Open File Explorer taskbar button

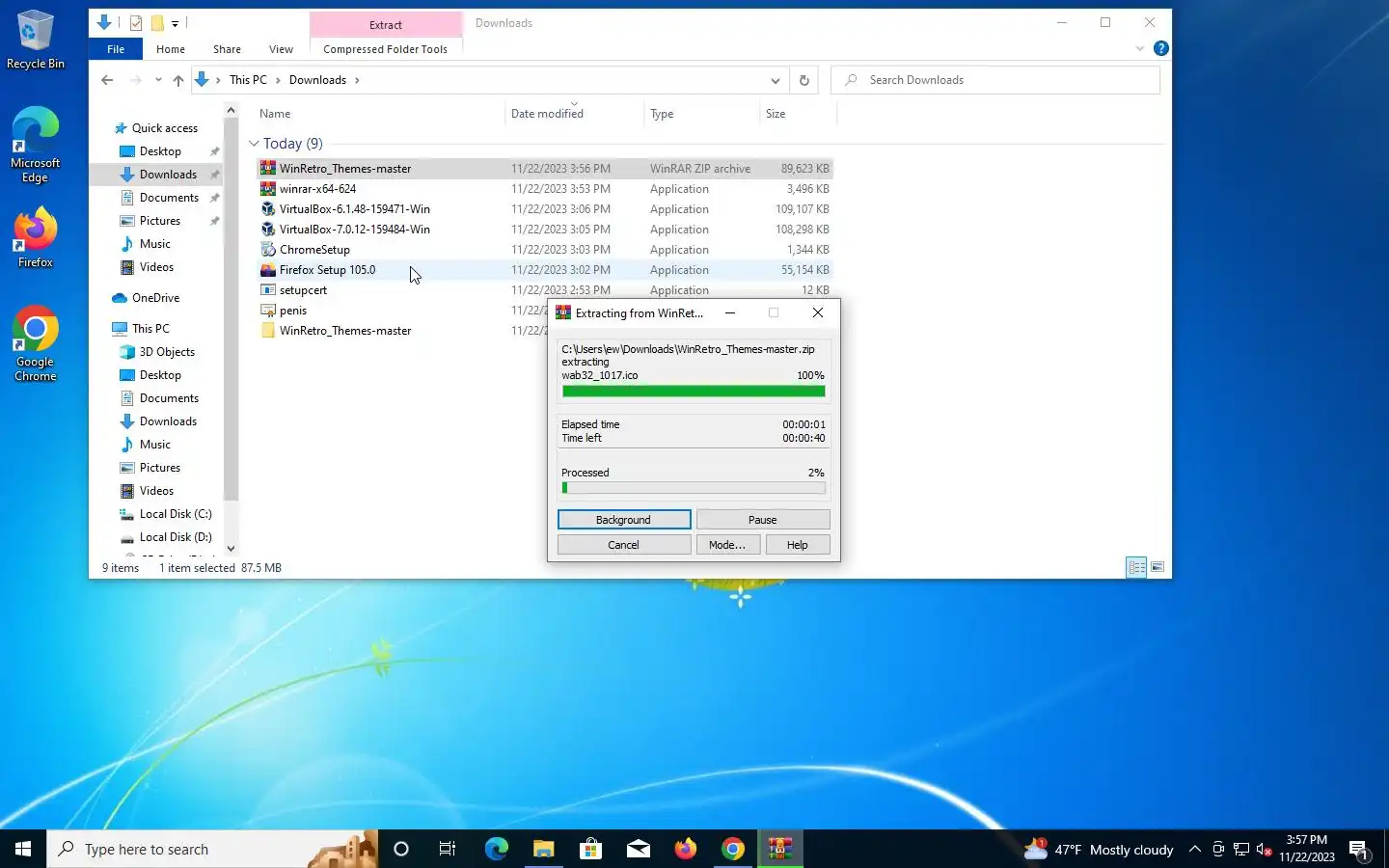[543, 849]
